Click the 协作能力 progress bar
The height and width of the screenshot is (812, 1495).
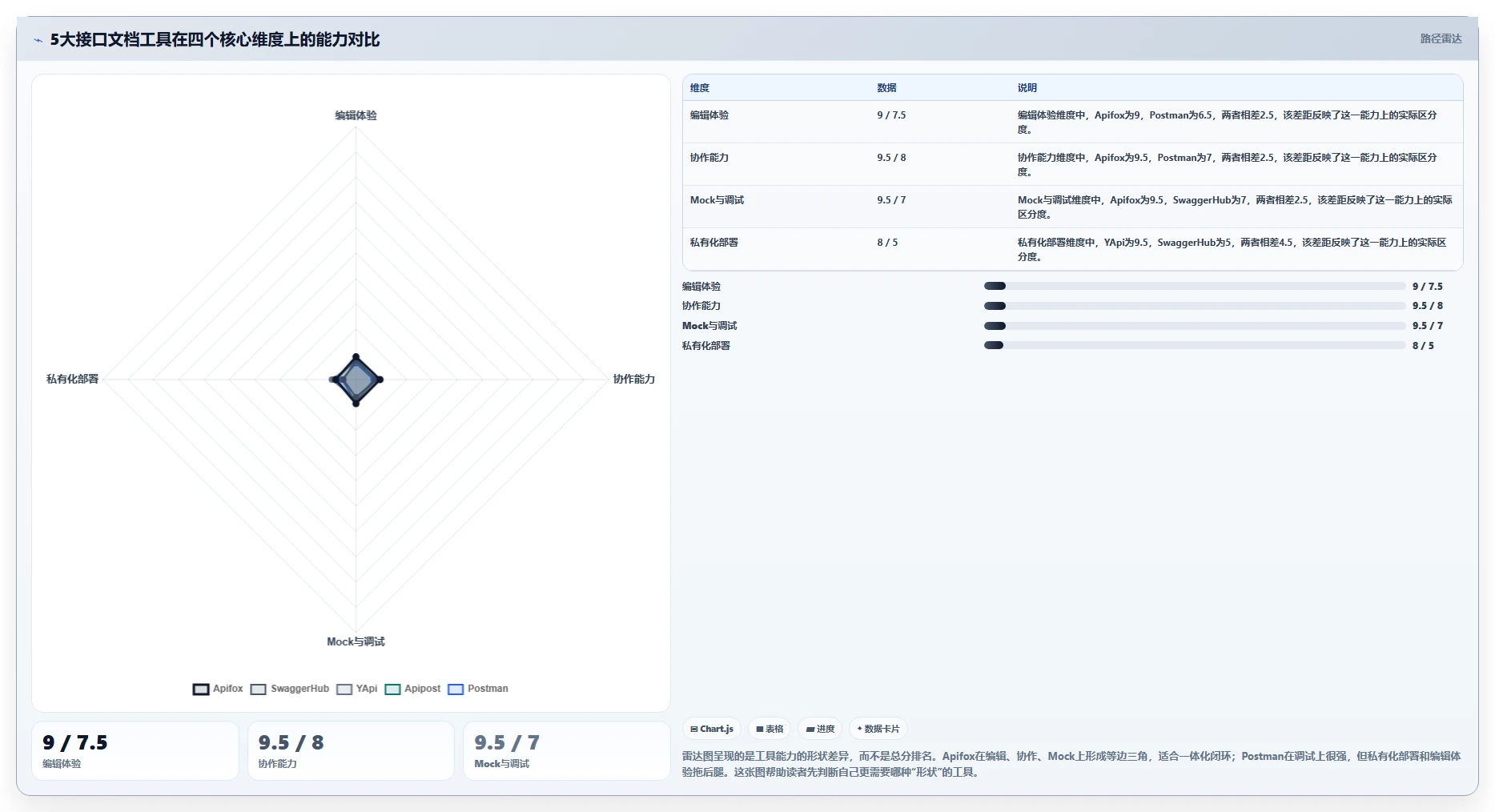1195,306
